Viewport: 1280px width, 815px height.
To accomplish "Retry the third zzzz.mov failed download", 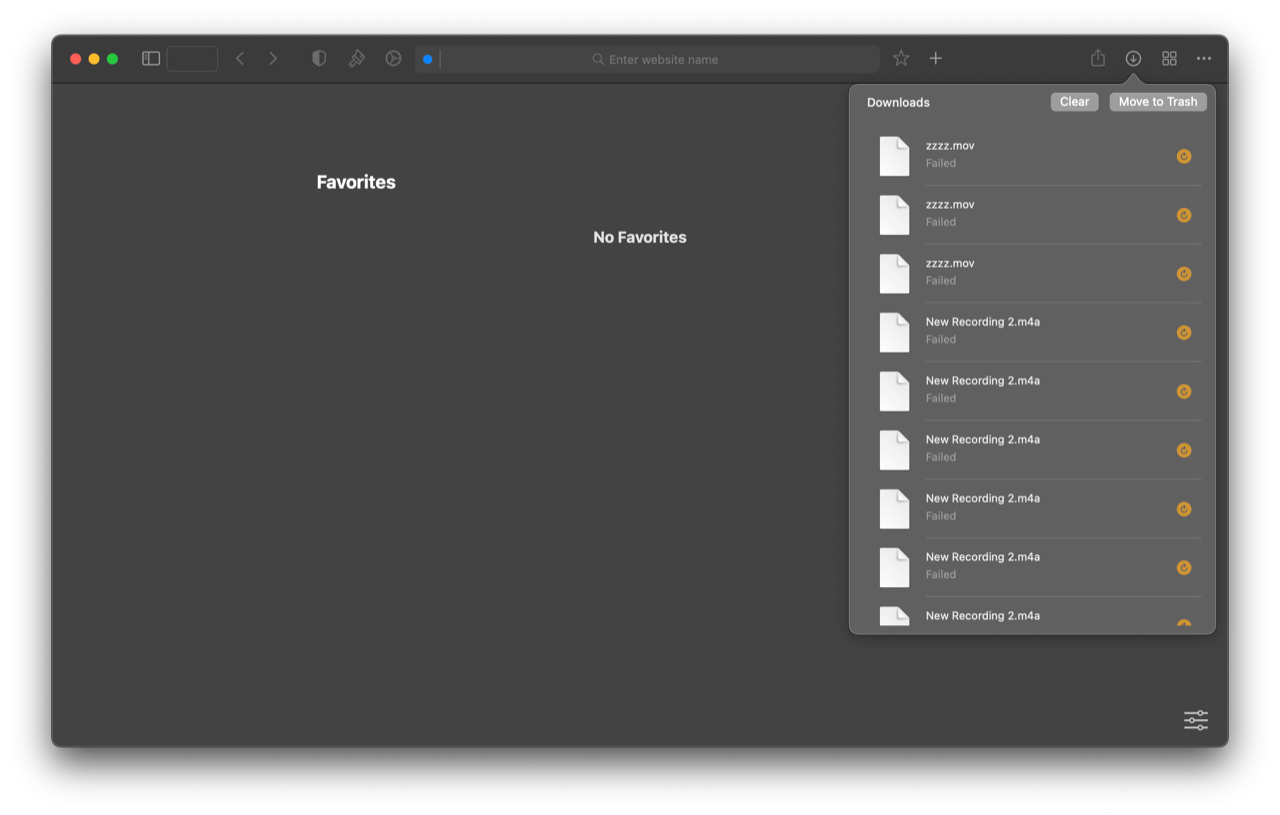I will (1184, 274).
